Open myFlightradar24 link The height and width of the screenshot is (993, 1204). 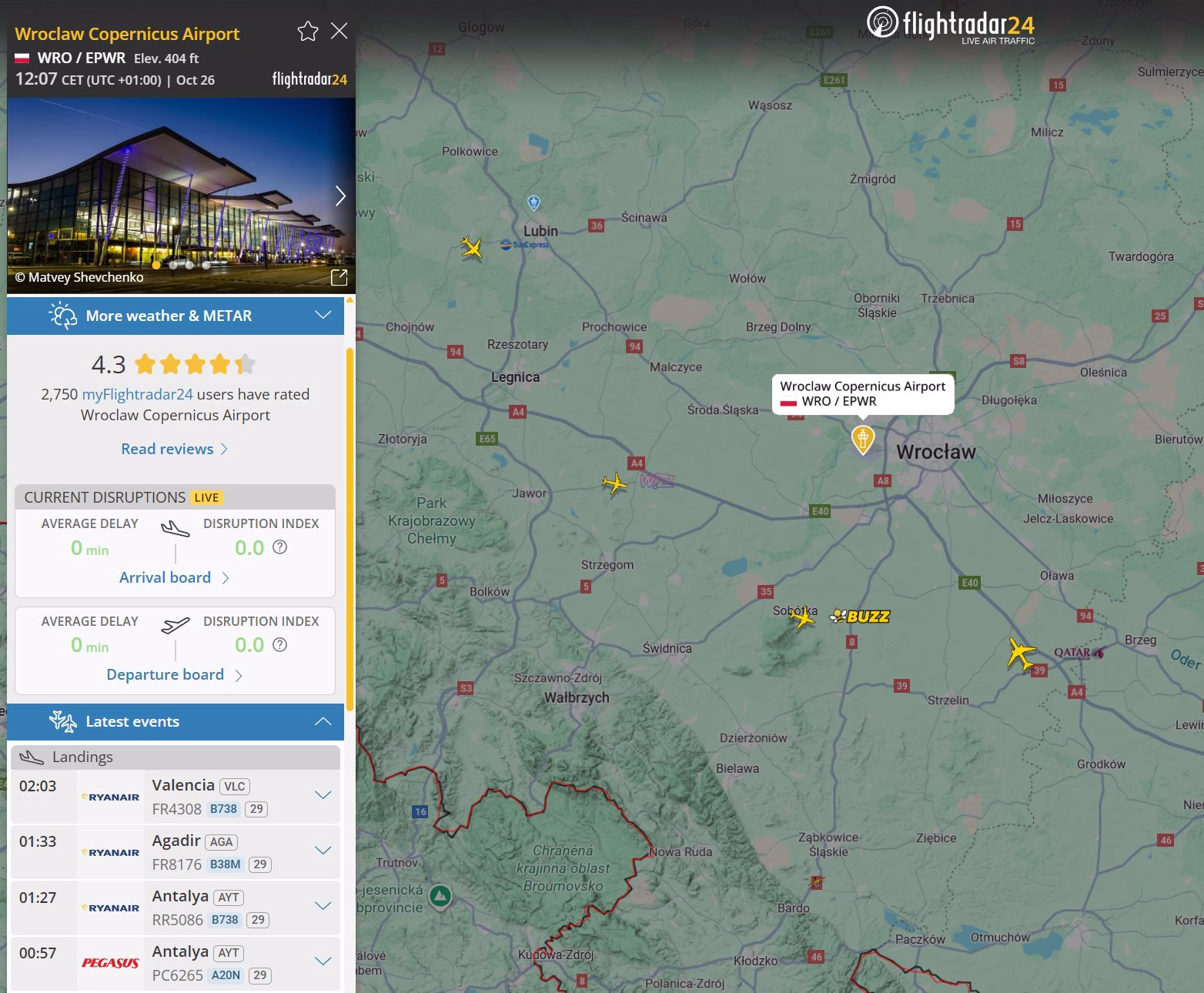point(137,394)
